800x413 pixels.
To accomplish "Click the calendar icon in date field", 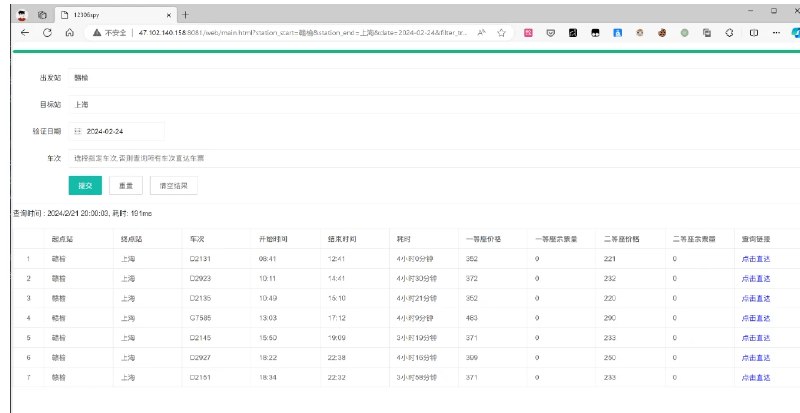I will click(x=78, y=131).
